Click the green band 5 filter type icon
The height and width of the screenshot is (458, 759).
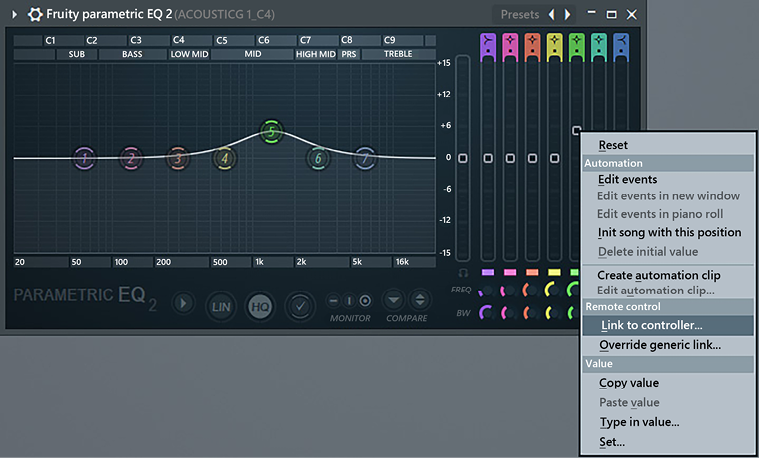pyautogui.click(x=577, y=47)
